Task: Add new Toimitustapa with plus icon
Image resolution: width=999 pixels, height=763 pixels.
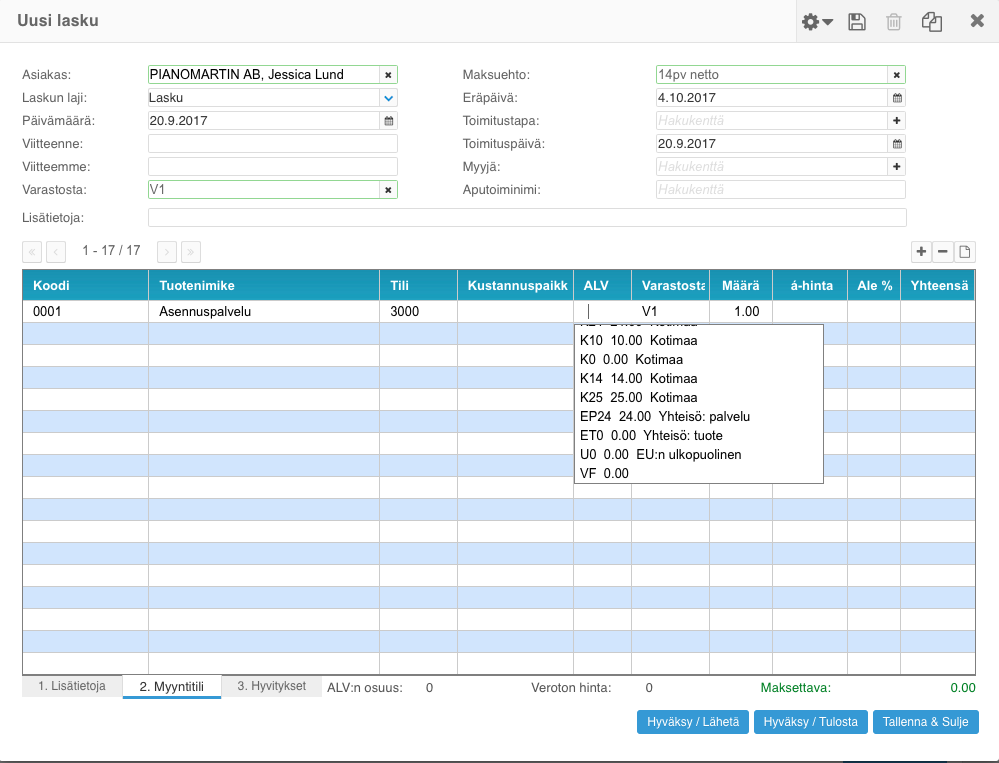Action: [896, 121]
